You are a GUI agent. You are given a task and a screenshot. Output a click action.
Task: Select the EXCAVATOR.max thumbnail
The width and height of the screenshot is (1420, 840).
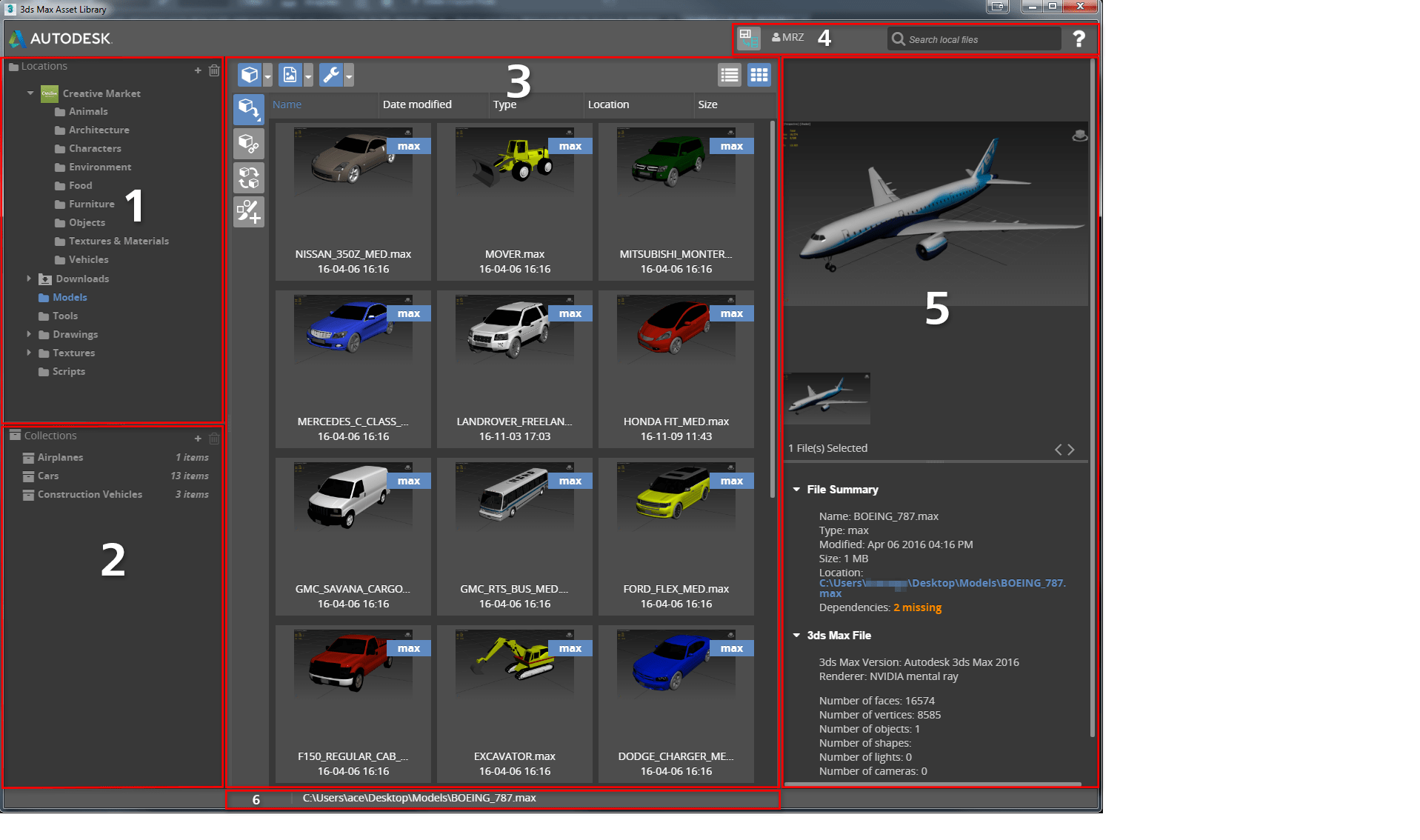tap(515, 703)
